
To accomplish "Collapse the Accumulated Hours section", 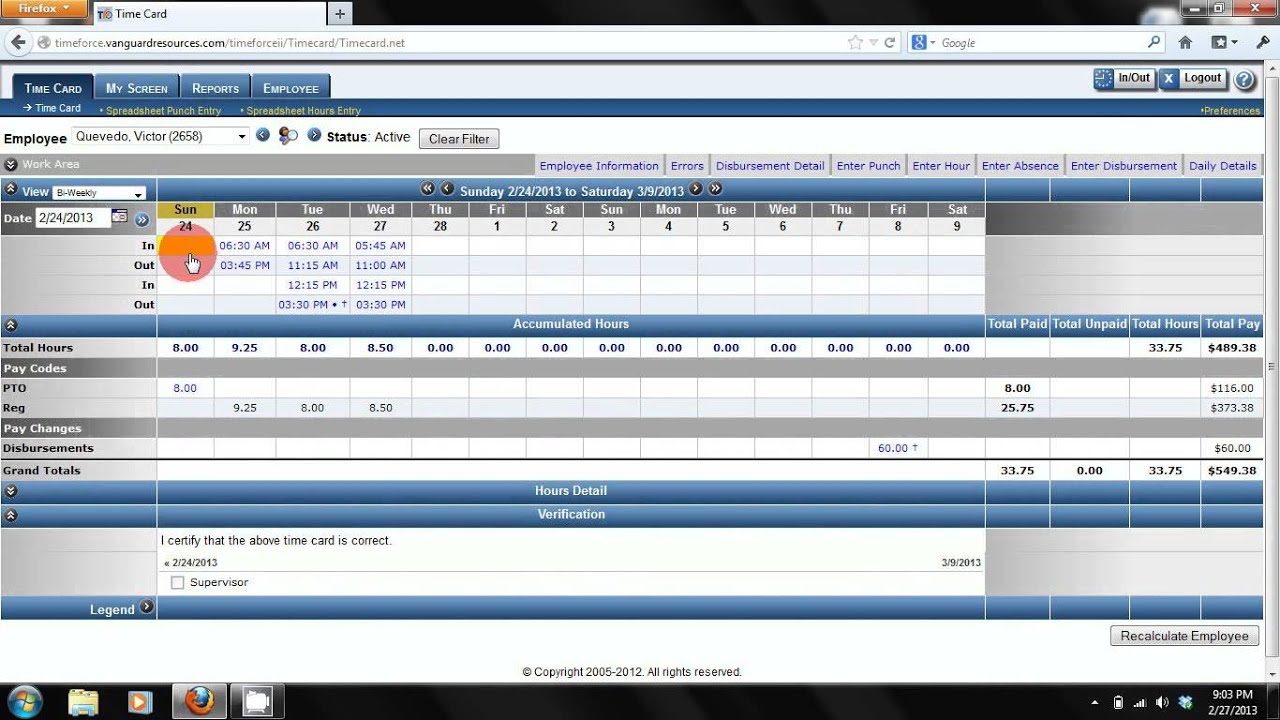I will (x=11, y=325).
